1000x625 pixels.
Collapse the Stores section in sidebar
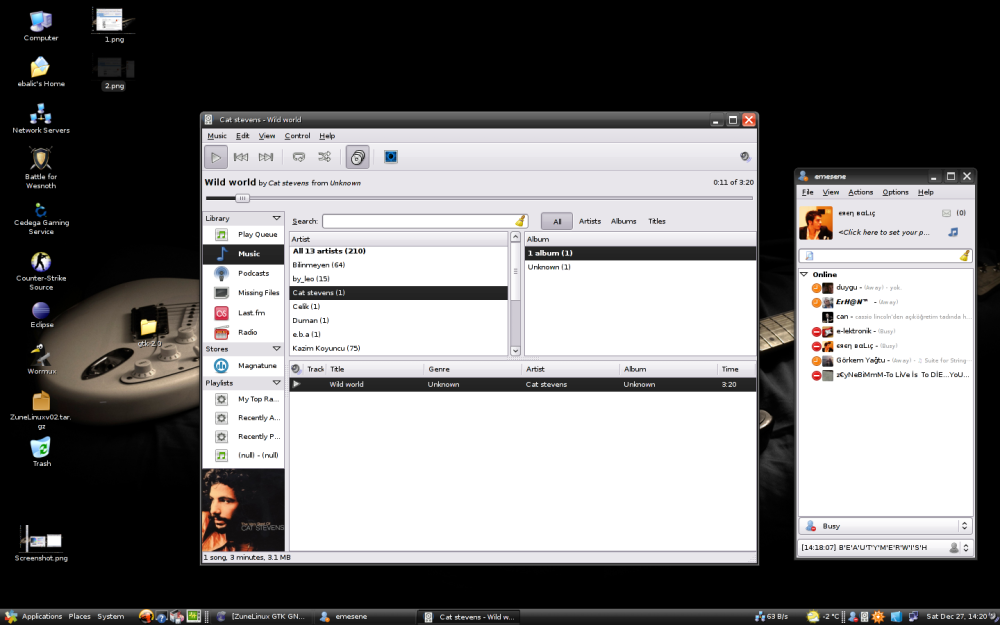(276, 349)
